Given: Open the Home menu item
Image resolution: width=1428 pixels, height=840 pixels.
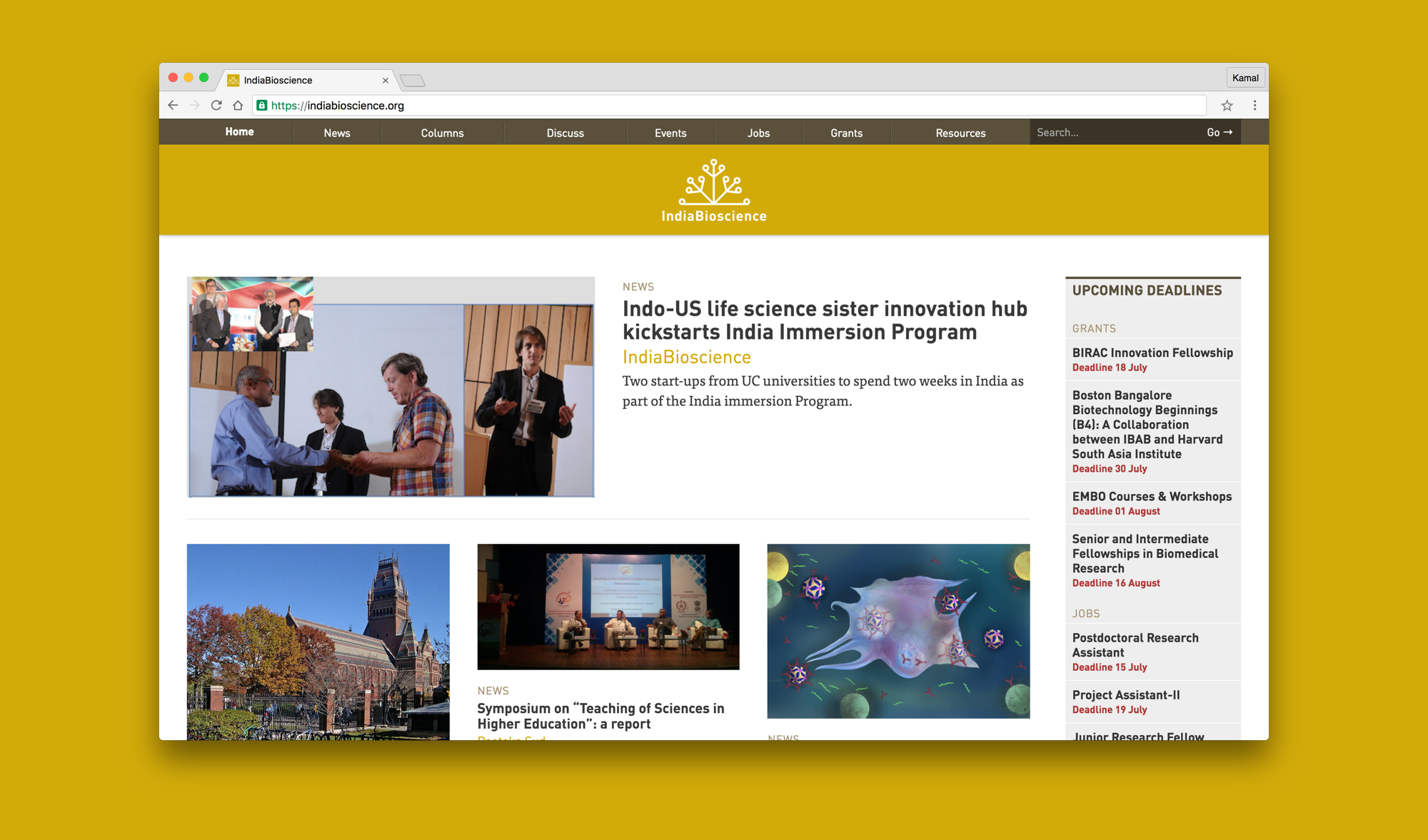Looking at the screenshot, I should [239, 132].
